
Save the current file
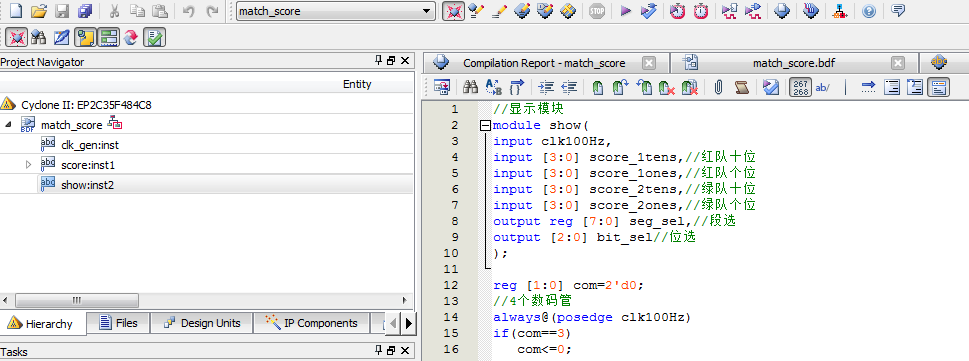[x=62, y=11]
